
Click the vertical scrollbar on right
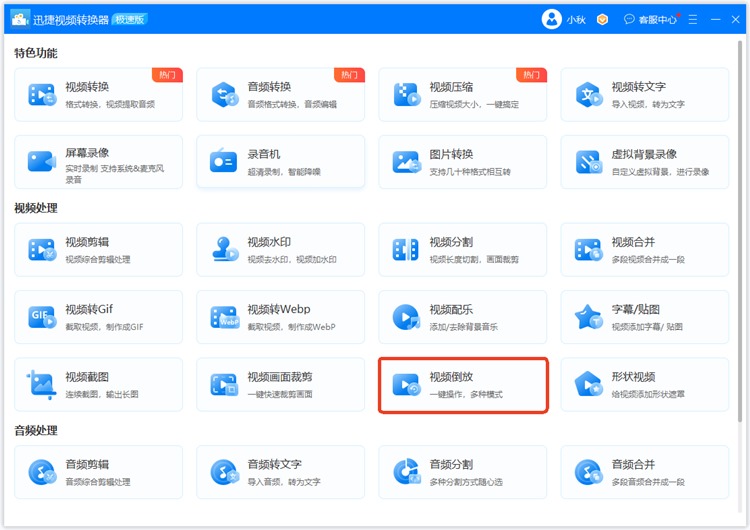point(740,230)
